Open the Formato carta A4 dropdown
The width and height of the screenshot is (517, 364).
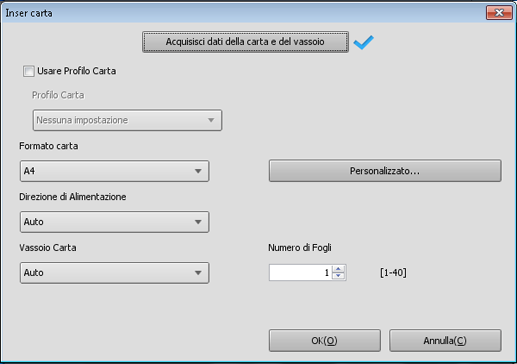(x=114, y=171)
